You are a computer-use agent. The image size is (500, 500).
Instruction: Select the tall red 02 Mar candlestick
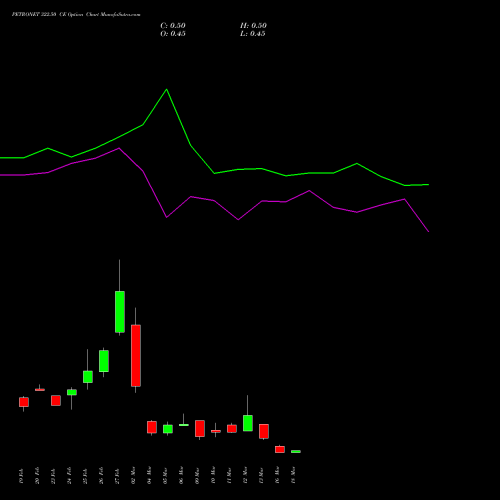click(136, 355)
